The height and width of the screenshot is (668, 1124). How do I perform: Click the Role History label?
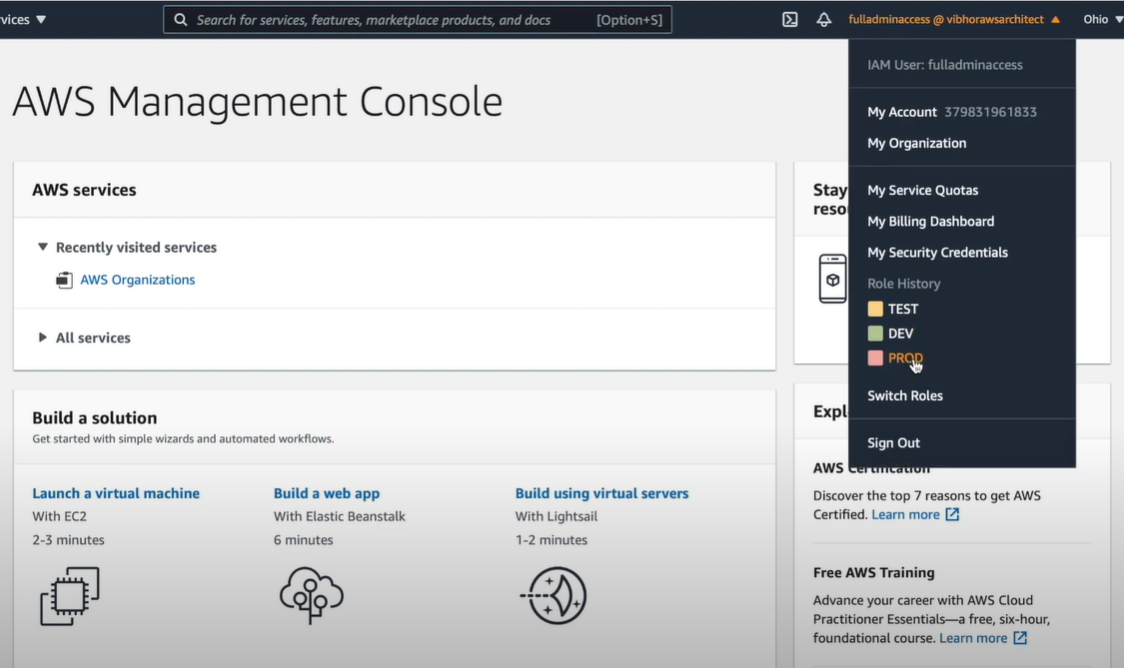coord(904,284)
